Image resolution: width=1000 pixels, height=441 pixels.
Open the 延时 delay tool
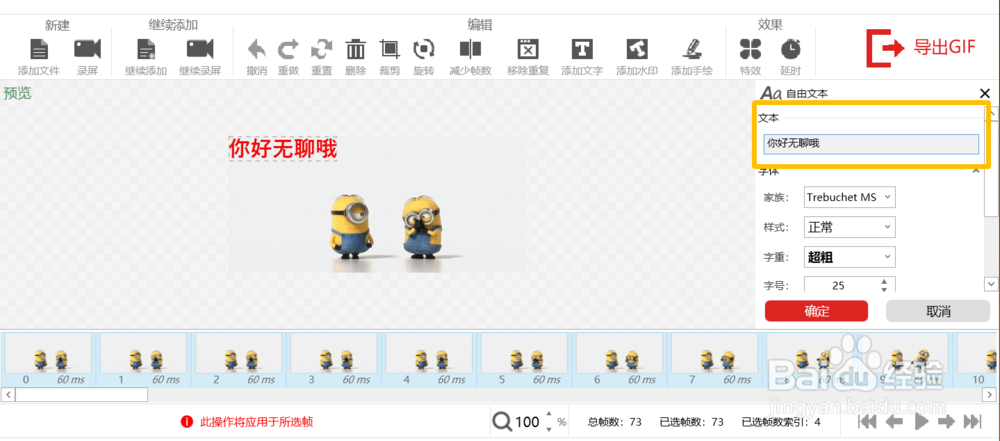coord(791,49)
